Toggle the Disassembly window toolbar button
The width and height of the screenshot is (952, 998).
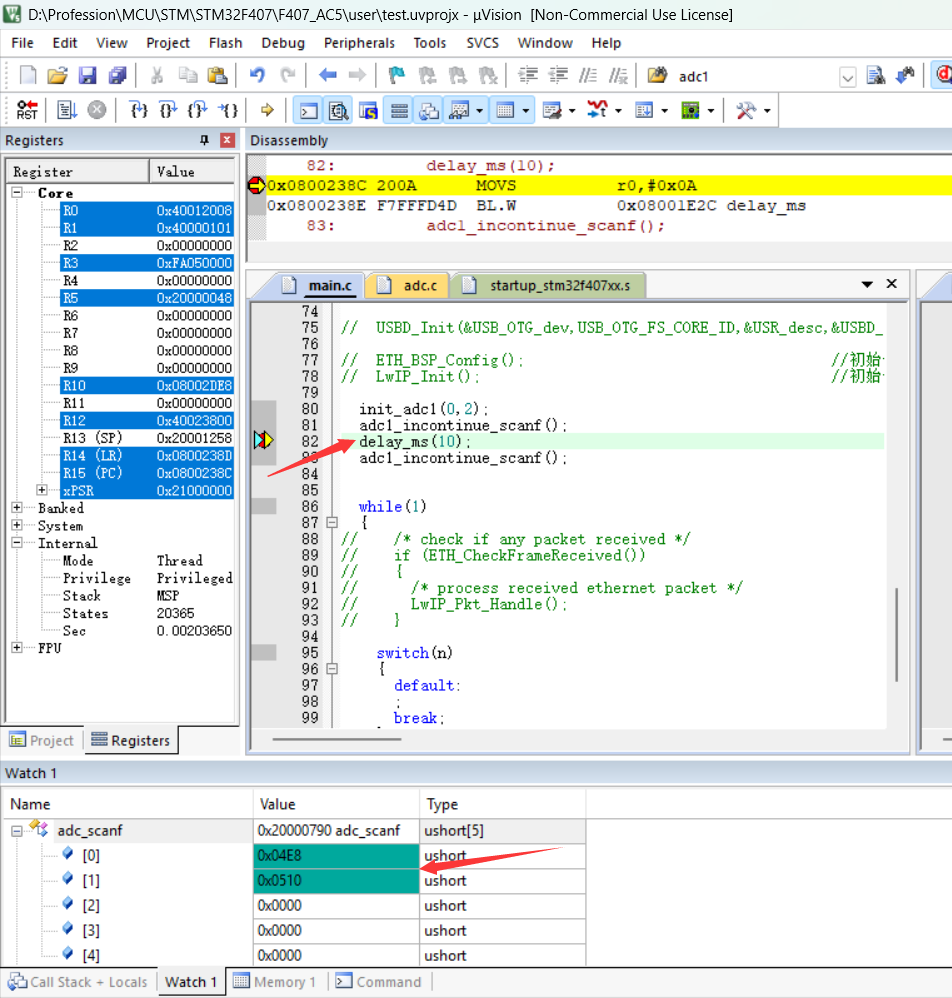coord(339,110)
